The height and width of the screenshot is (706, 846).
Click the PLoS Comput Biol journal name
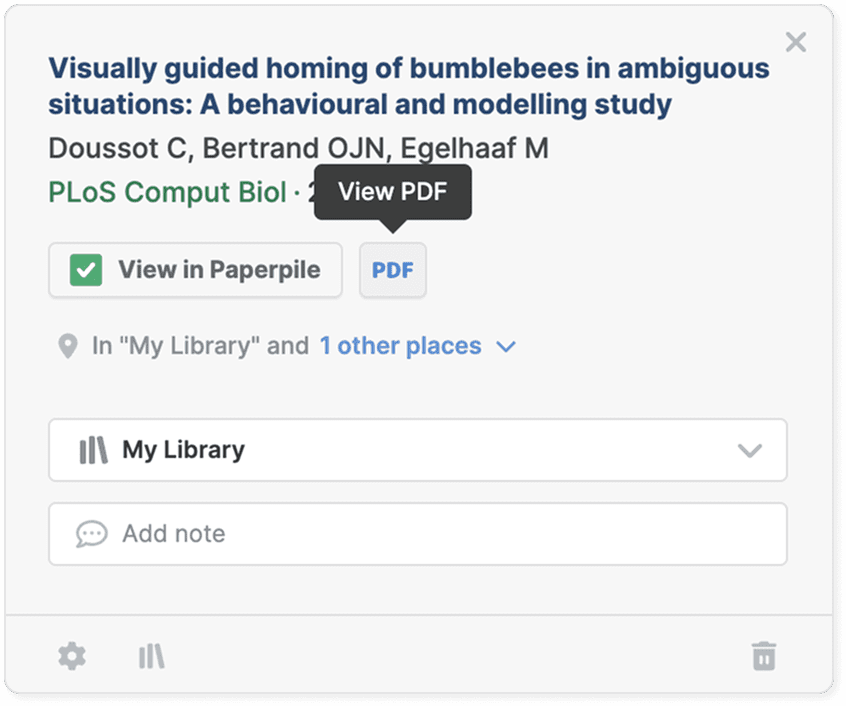[x=167, y=192]
